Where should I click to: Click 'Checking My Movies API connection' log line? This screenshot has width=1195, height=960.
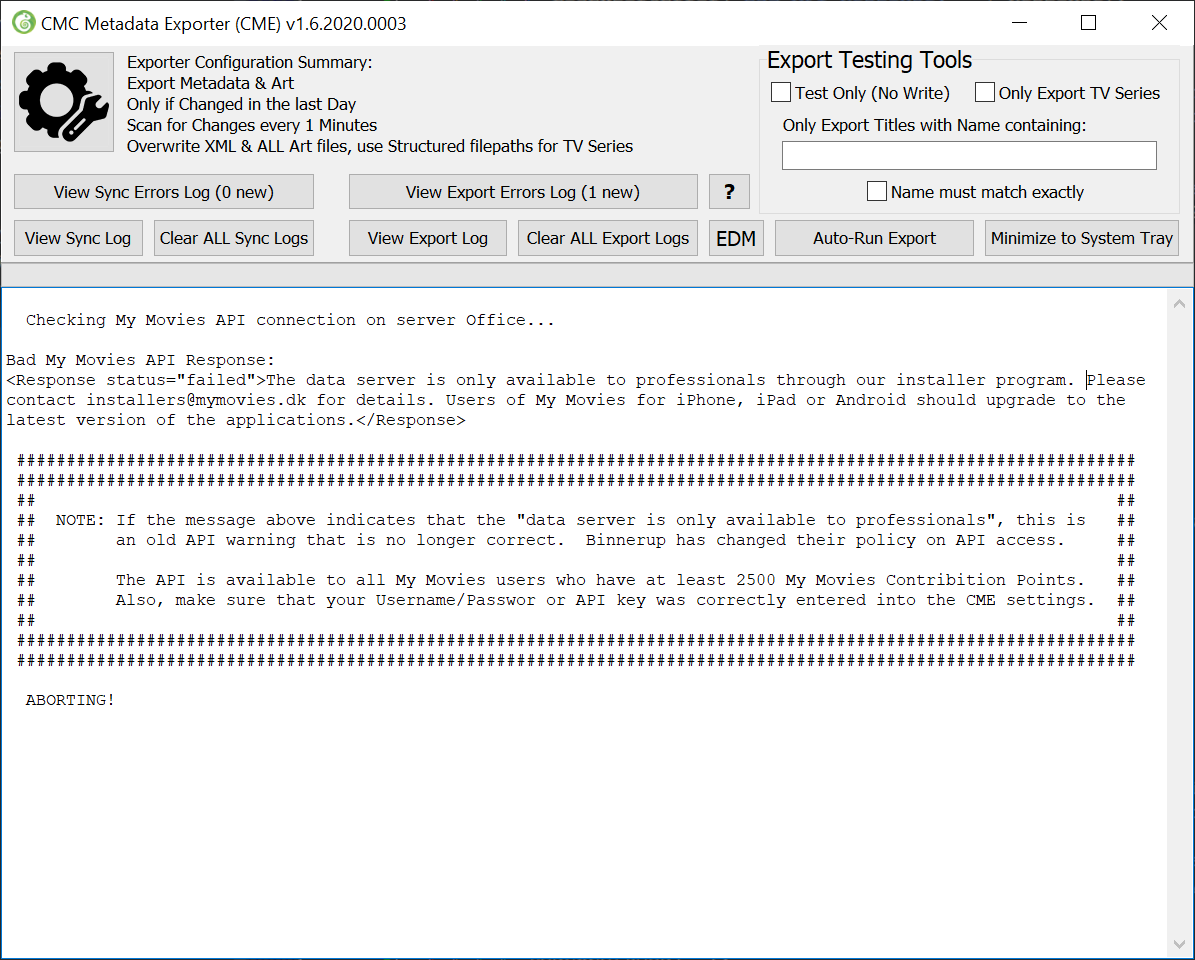[290, 320]
